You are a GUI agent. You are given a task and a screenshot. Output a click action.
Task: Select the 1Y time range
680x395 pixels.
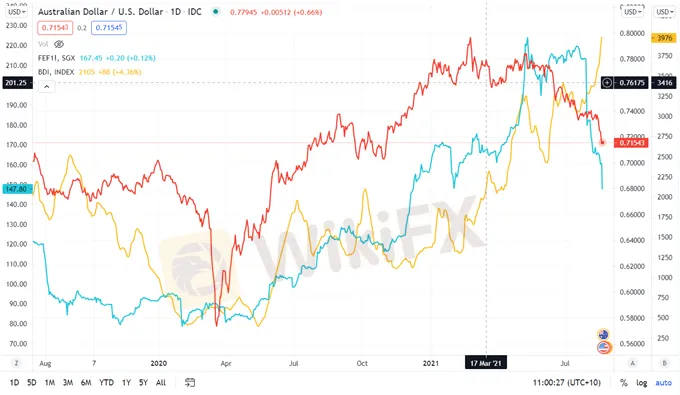click(126, 382)
